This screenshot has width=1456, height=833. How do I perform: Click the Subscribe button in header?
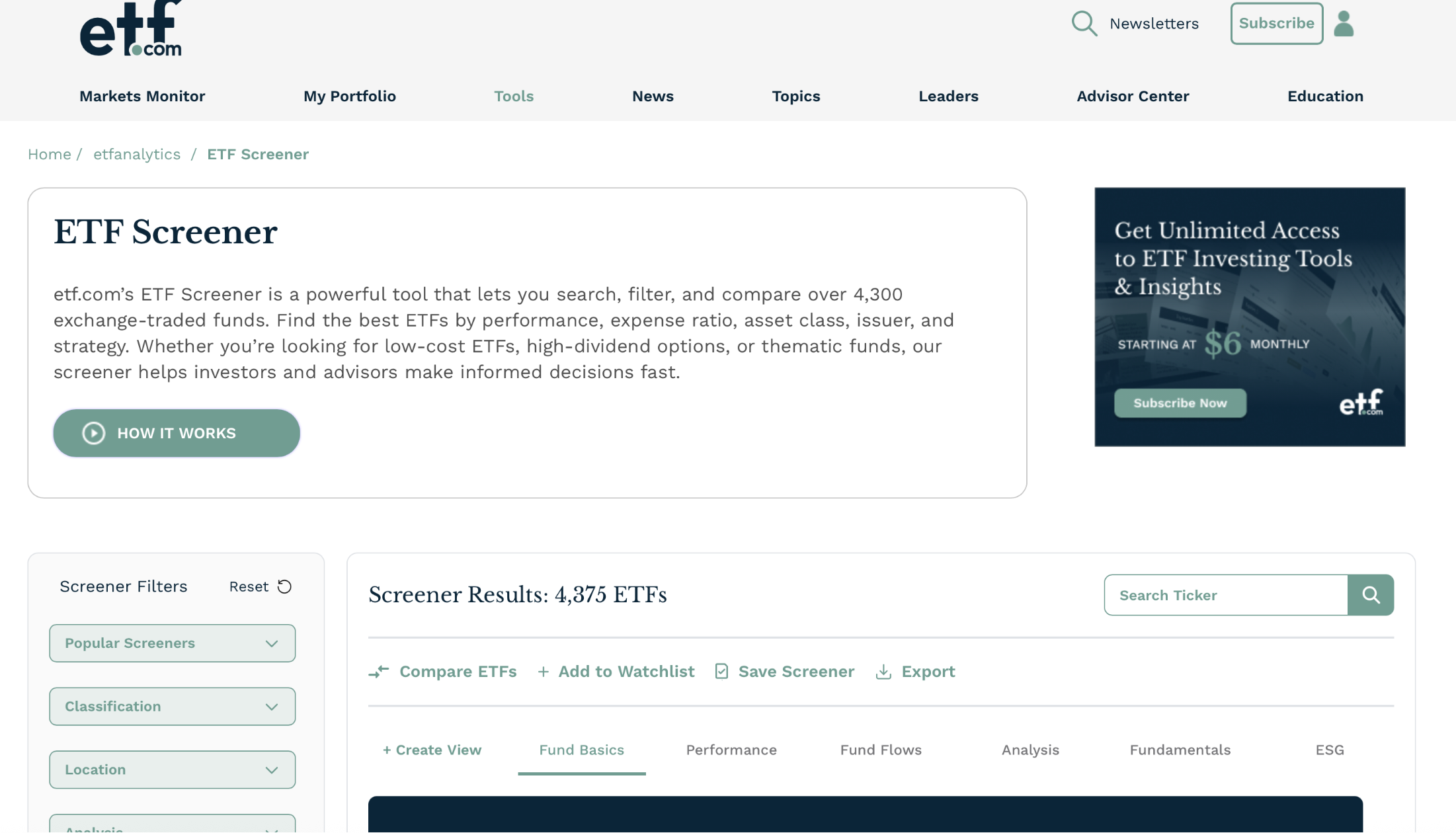click(1276, 24)
